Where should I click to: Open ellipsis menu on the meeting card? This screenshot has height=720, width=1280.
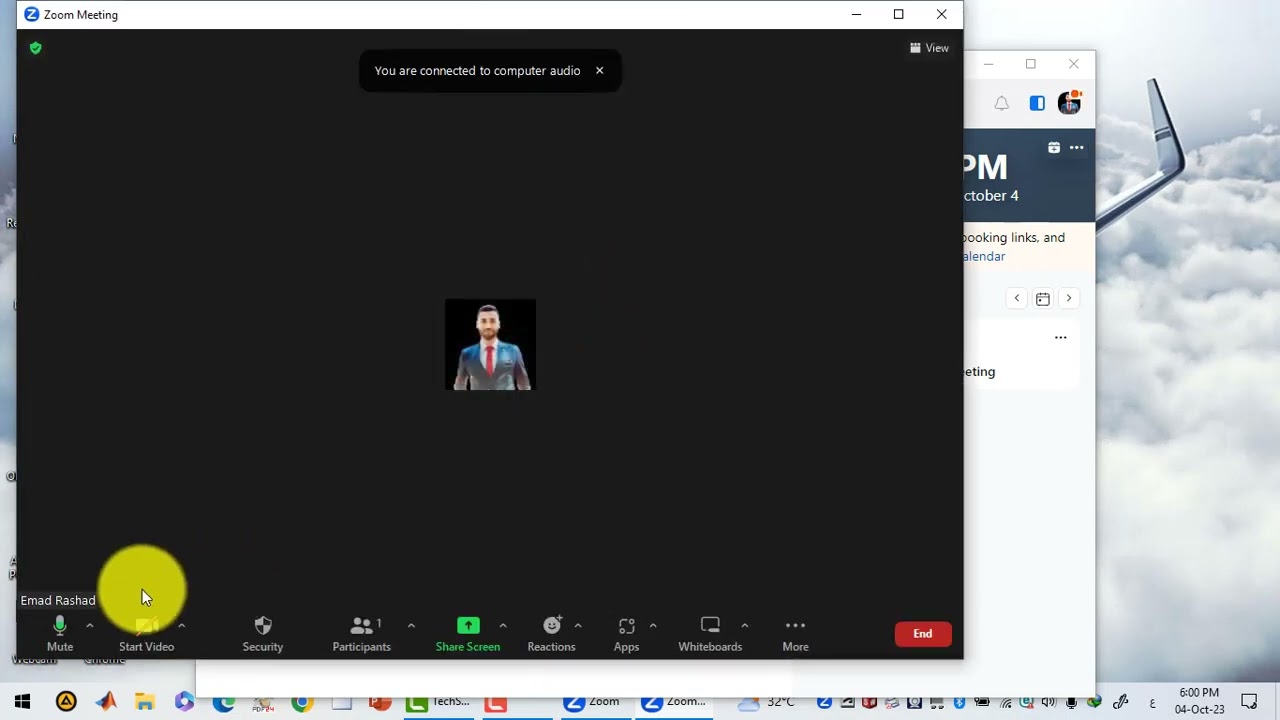point(1061,338)
